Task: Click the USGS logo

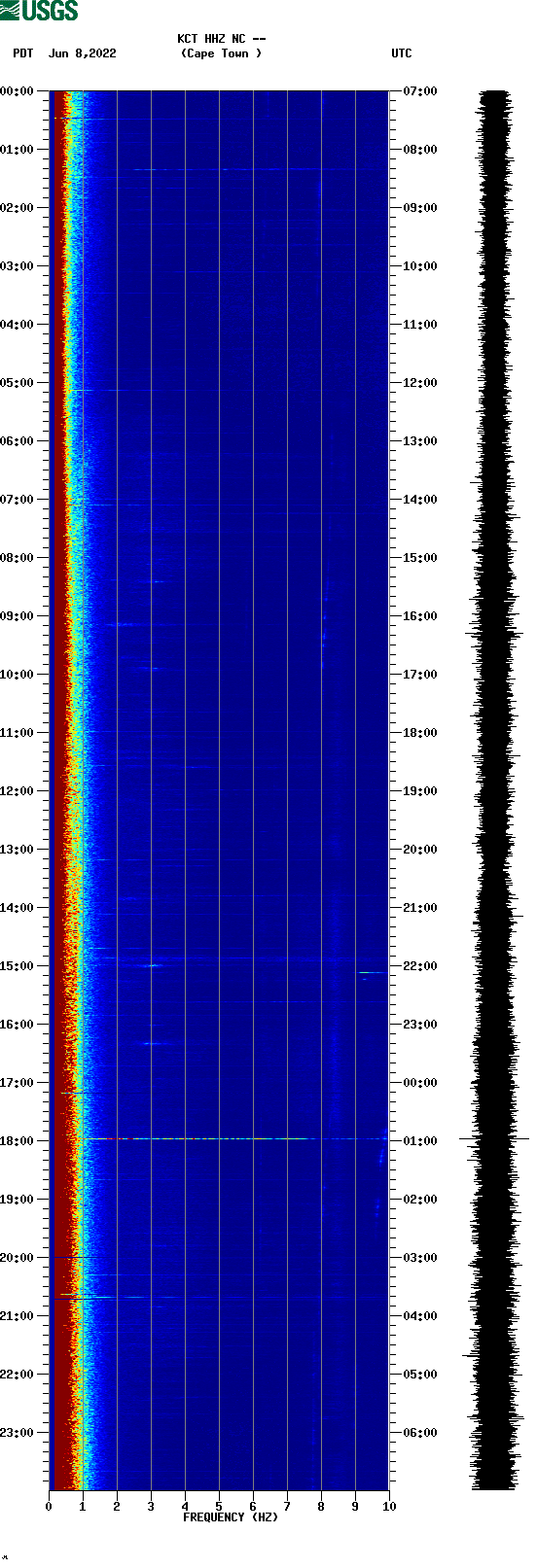Action: pos(39,11)
